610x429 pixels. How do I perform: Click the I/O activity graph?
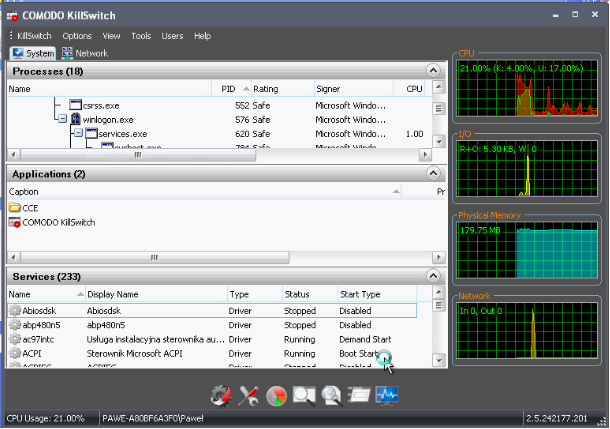(527, 169)
